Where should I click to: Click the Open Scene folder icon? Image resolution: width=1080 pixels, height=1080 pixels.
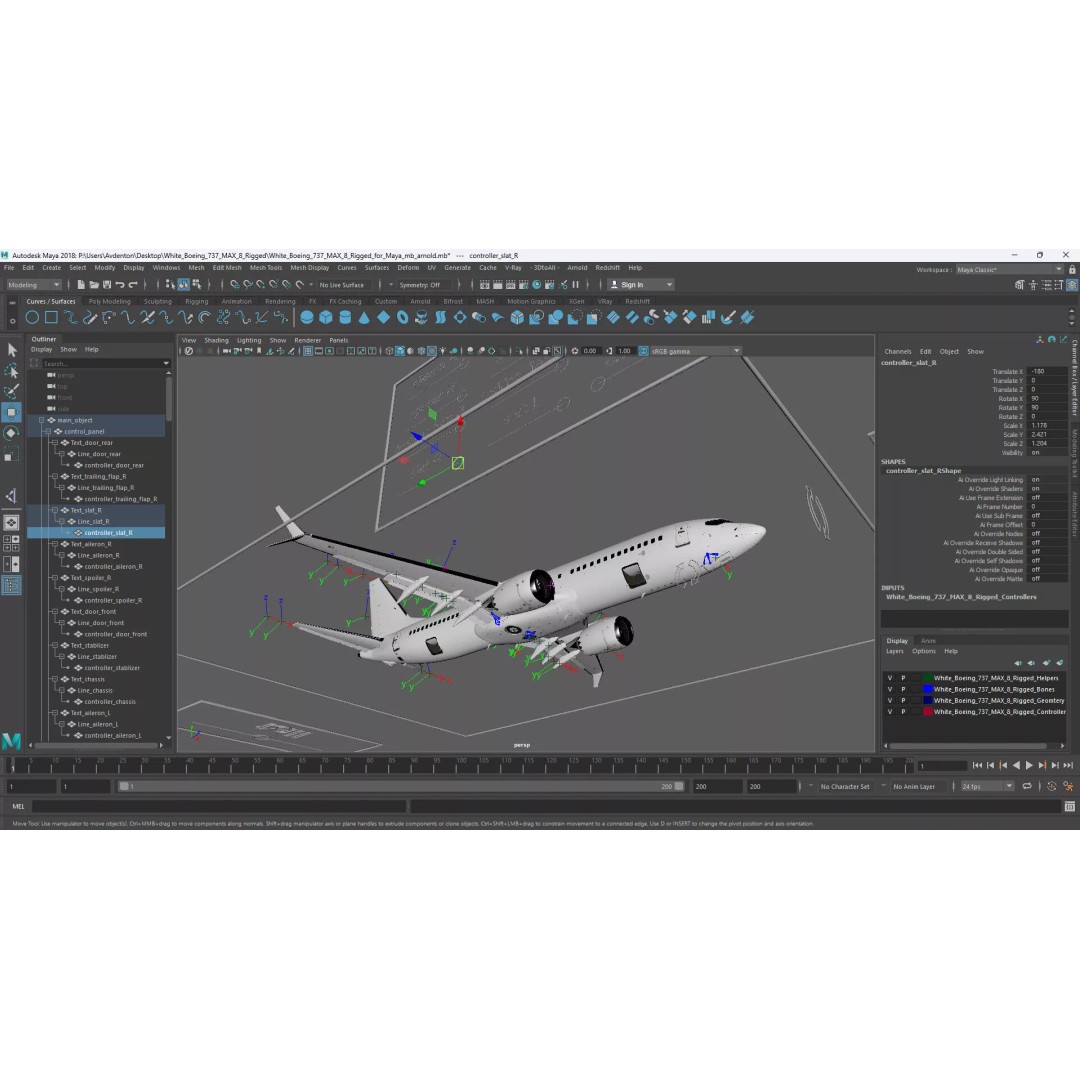[x=94, y=284]
